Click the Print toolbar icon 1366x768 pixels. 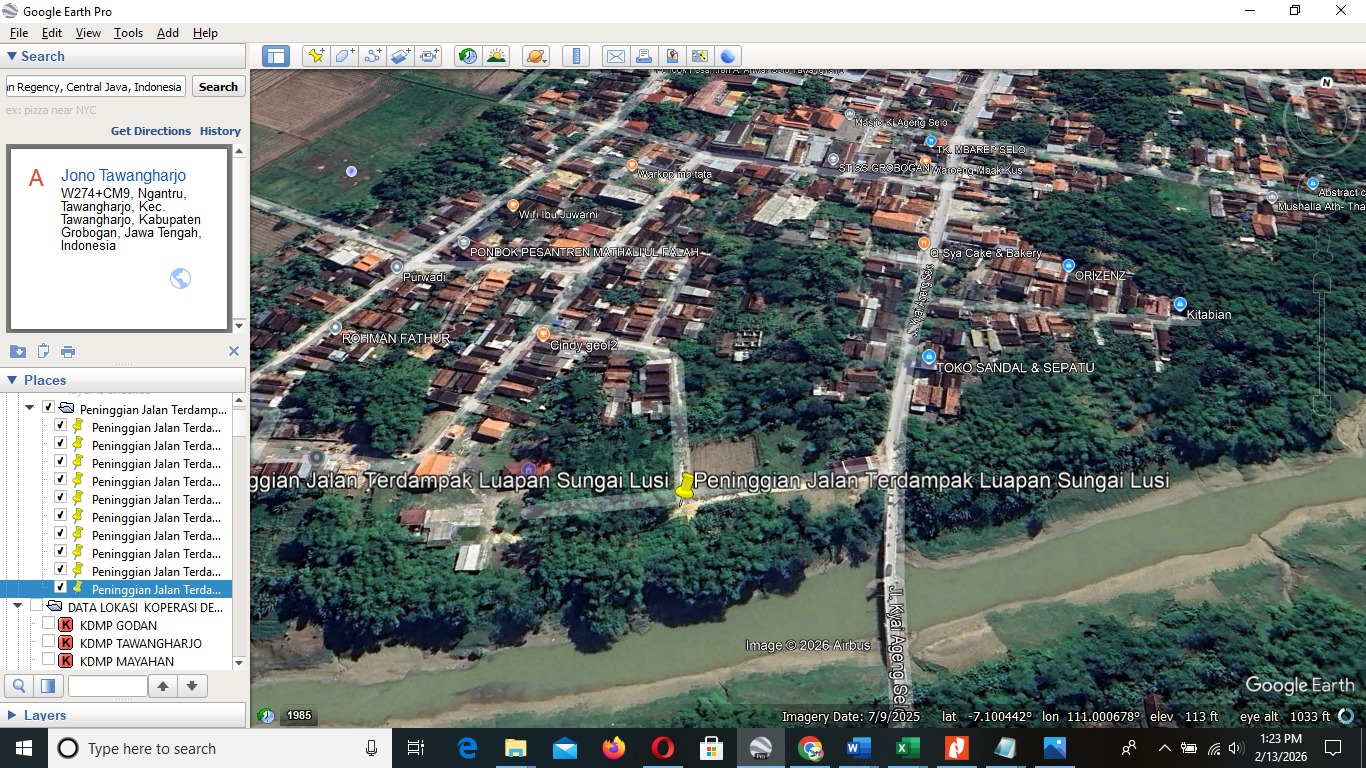[x=644, y=56]
